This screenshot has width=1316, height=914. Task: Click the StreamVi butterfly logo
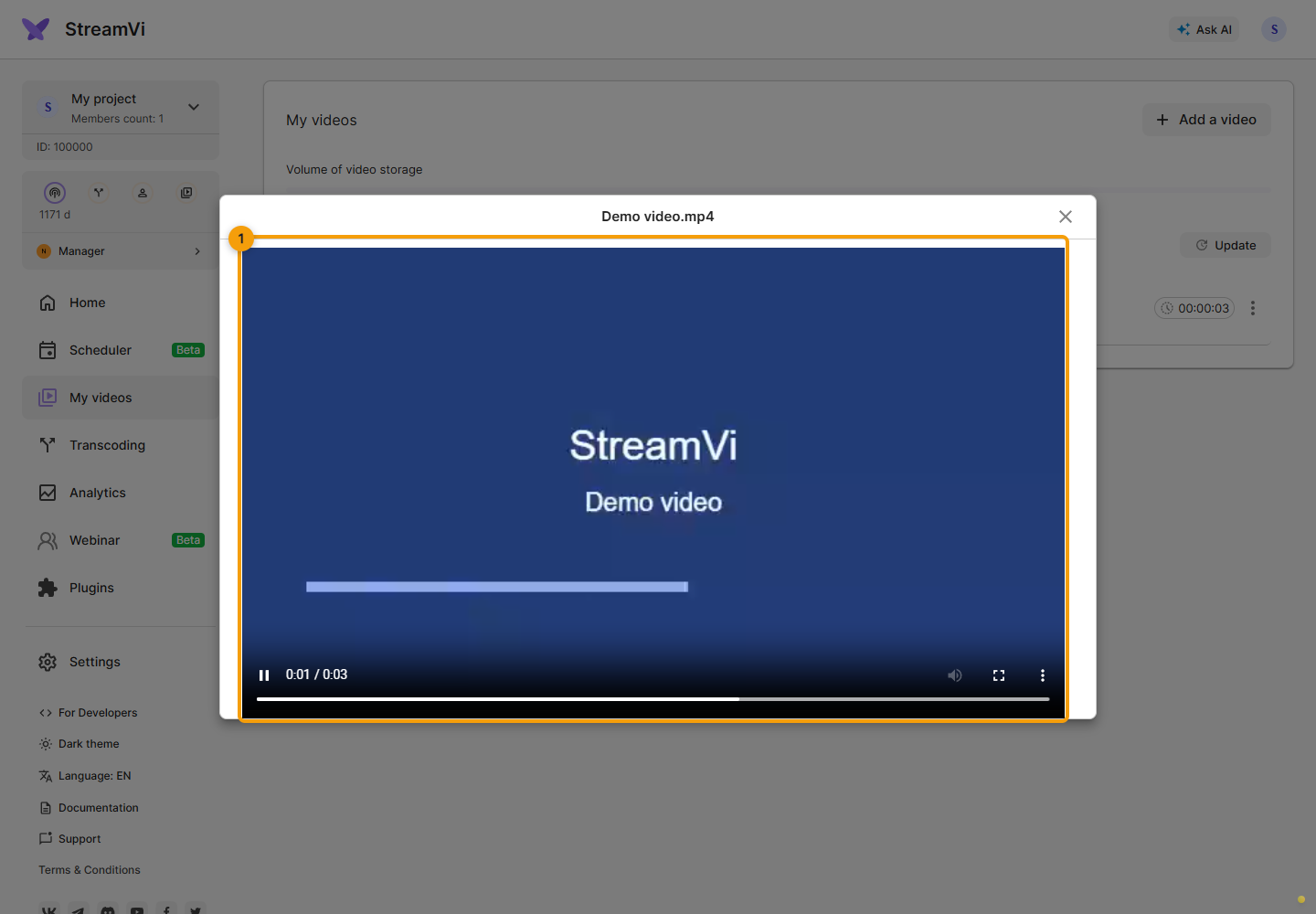click(36, 29)
